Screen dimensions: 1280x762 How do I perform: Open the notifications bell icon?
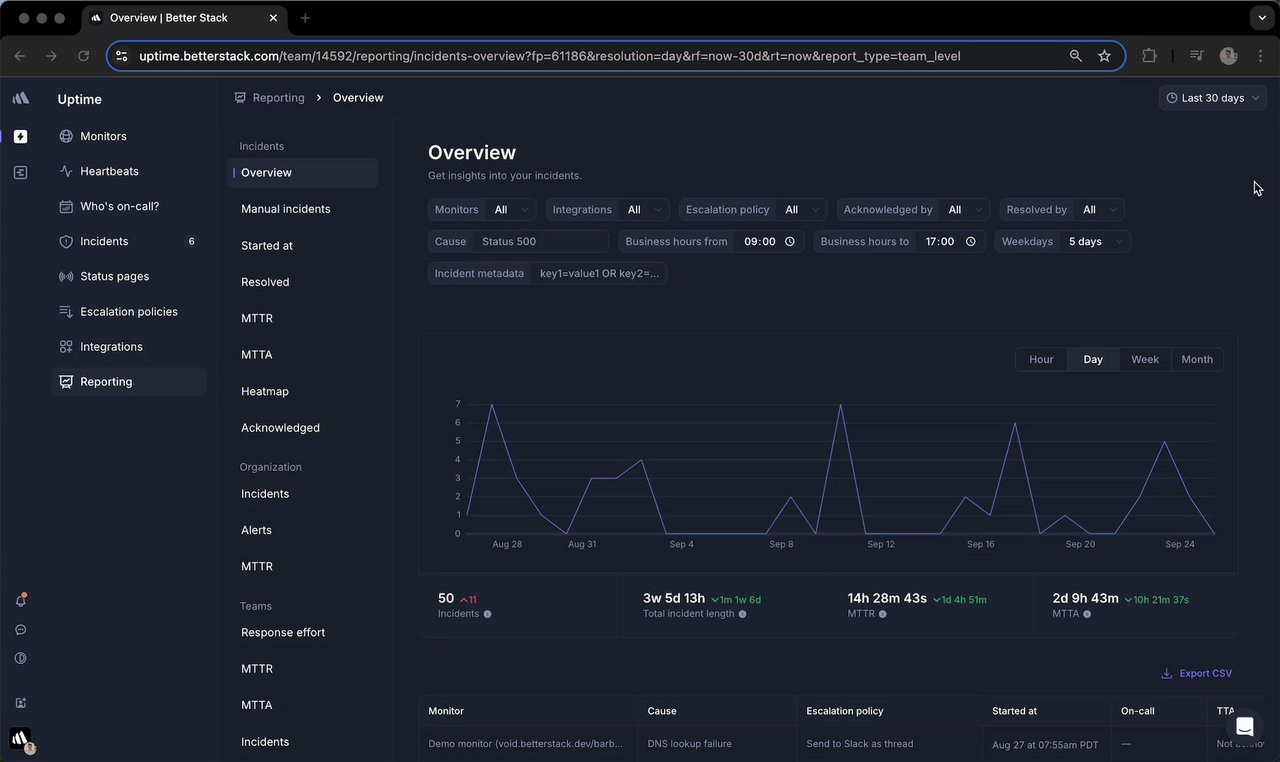point(21,601)
